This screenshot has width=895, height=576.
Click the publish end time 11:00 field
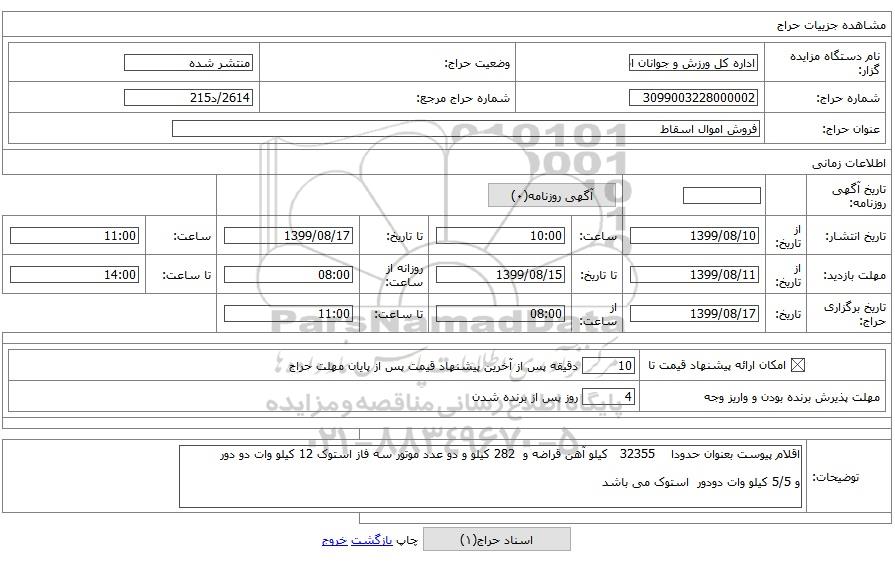[75, 235]
